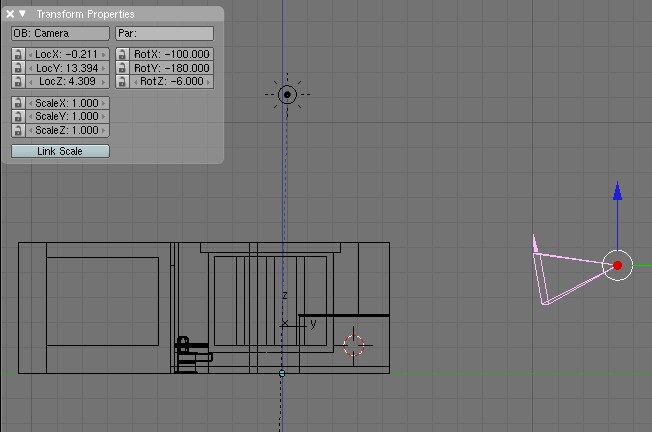This screenshot has width=652, height=432.
Task: Edit the OB: Camera name field
Action: pos(60,33)
